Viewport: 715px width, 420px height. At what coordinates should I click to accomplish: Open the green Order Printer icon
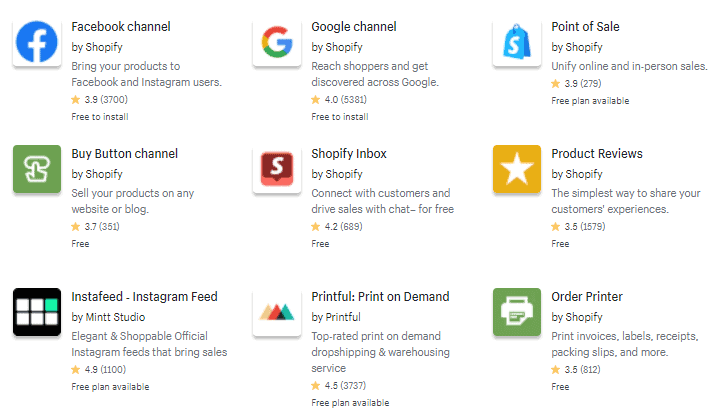(x=517, y=312)
